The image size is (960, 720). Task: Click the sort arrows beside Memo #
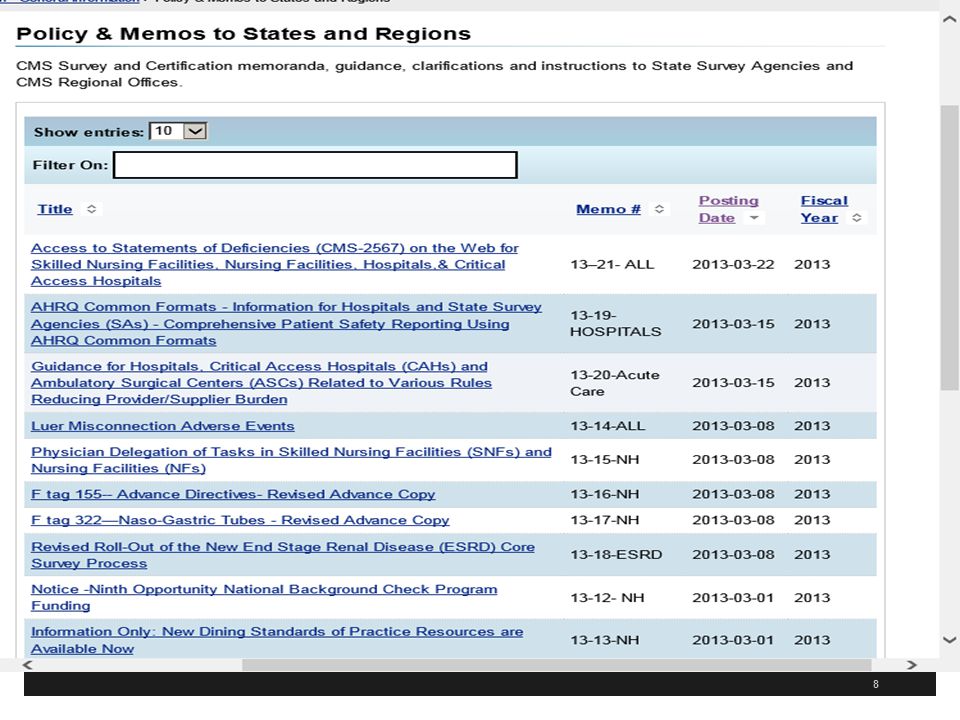[x=659, y=209]
